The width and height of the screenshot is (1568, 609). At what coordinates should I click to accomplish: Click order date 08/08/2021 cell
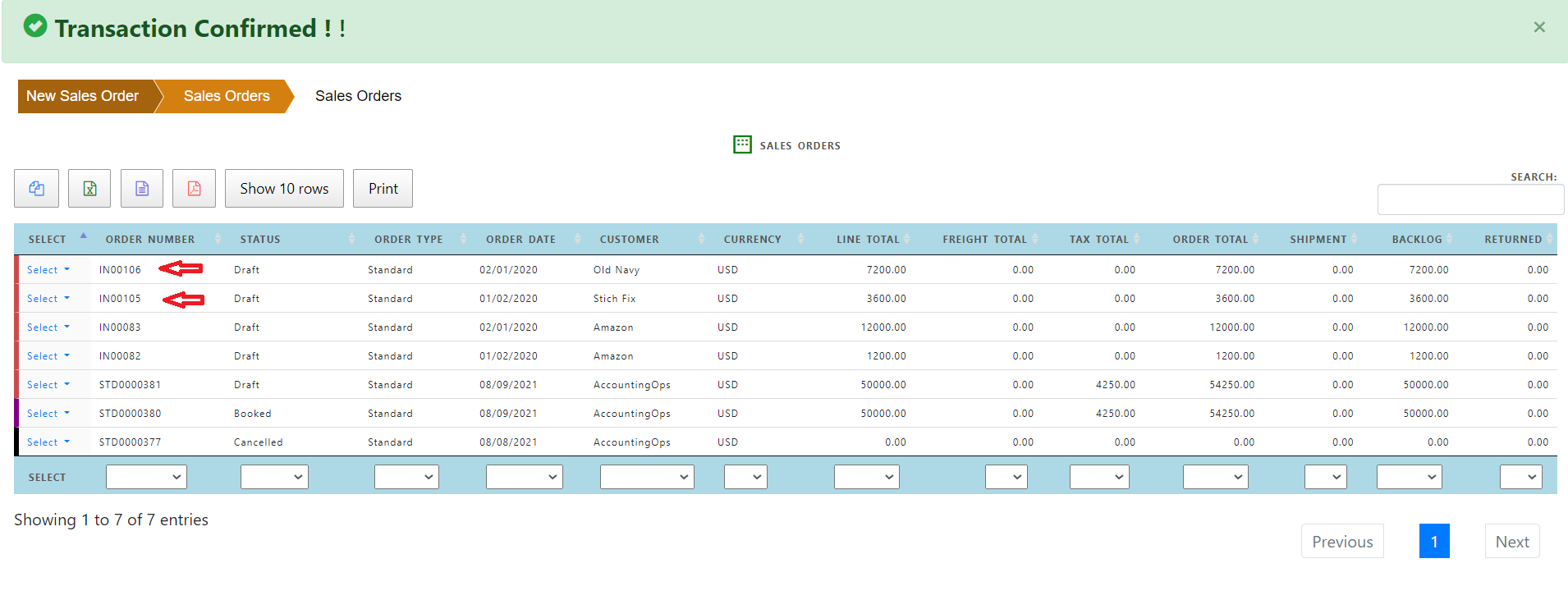pyautogui.click(x=509, y=442)
